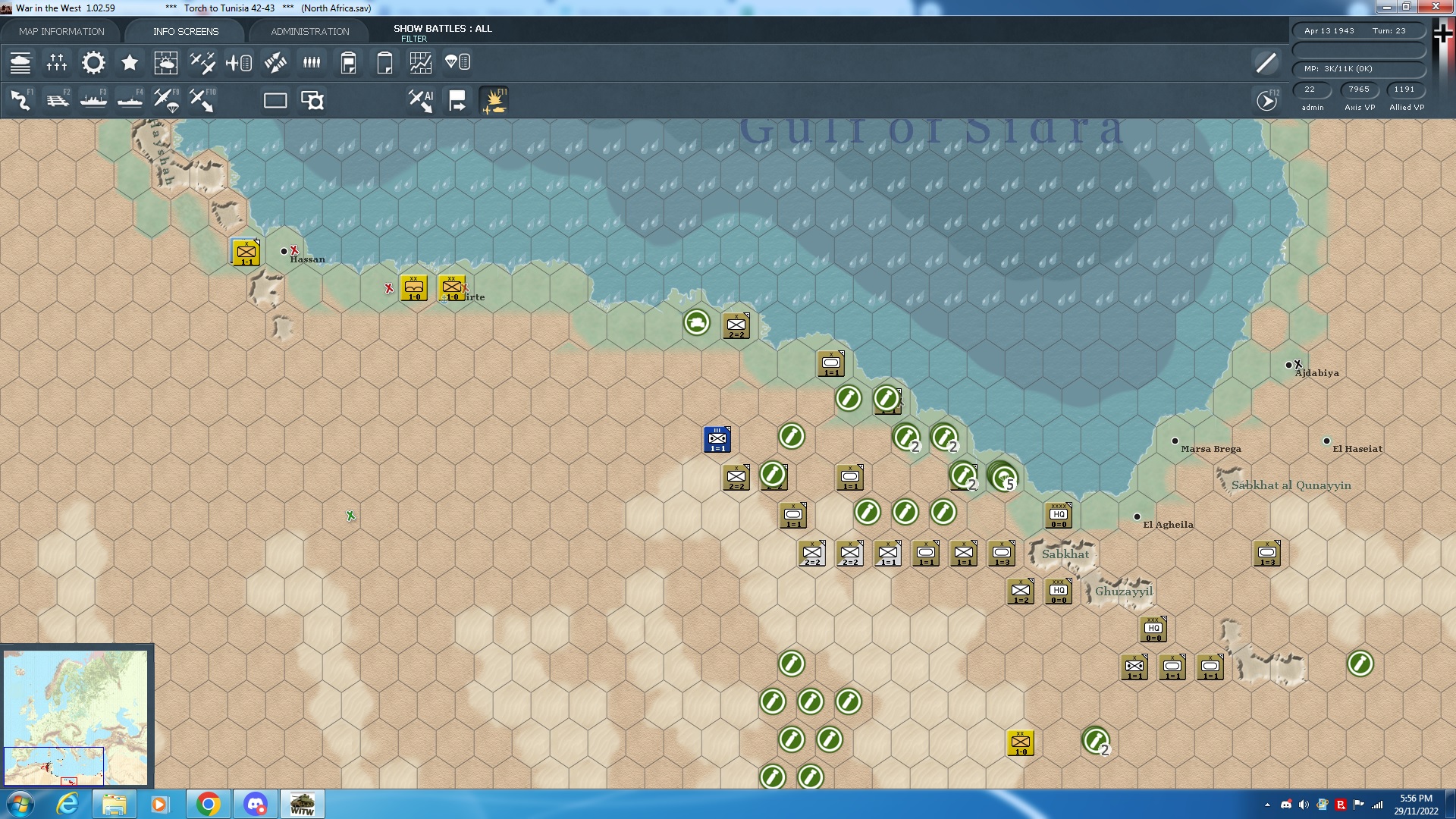The height and width of the screenshot is (819, 1456).
Task: Open the air battles info screen
Action: coord(202,62)
